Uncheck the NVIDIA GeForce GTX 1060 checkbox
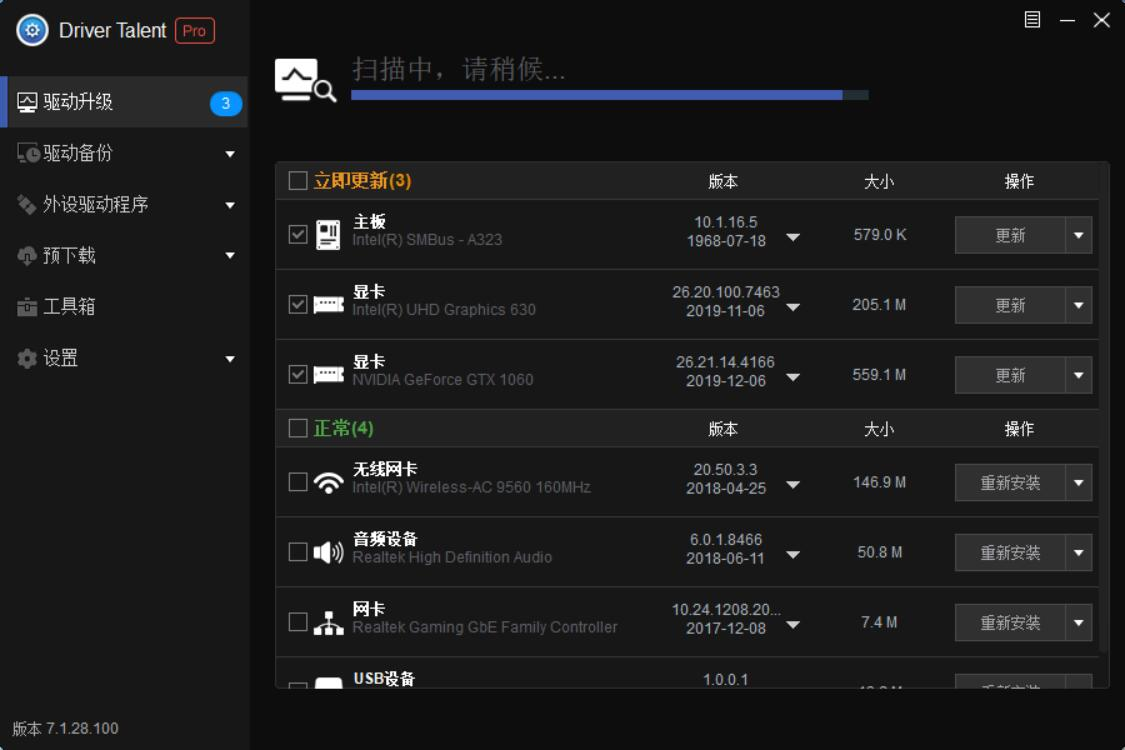This screenshot has width=1125, height=750. [298, 375]
